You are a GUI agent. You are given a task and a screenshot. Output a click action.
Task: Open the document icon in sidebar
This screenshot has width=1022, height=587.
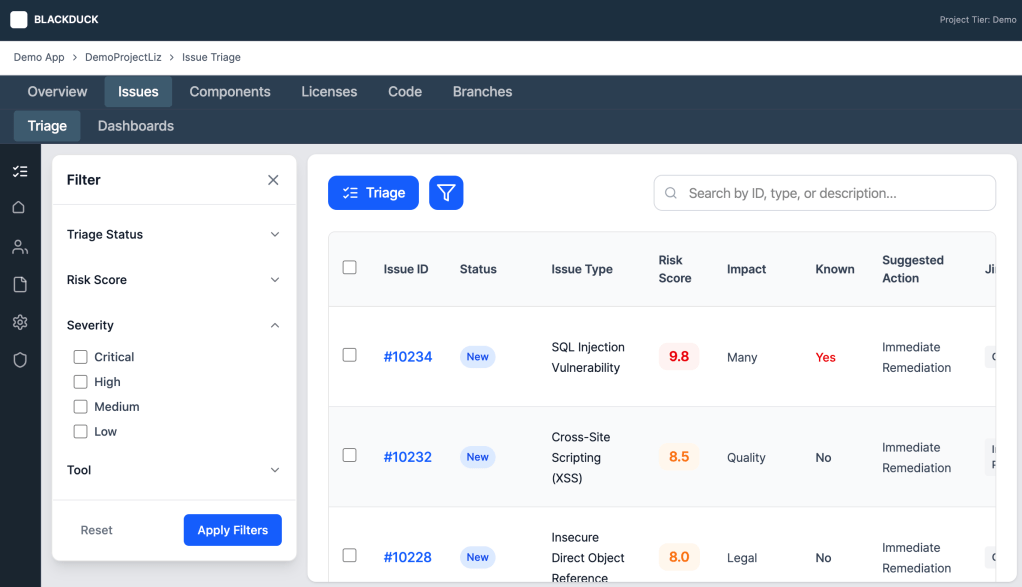(20, 285)
